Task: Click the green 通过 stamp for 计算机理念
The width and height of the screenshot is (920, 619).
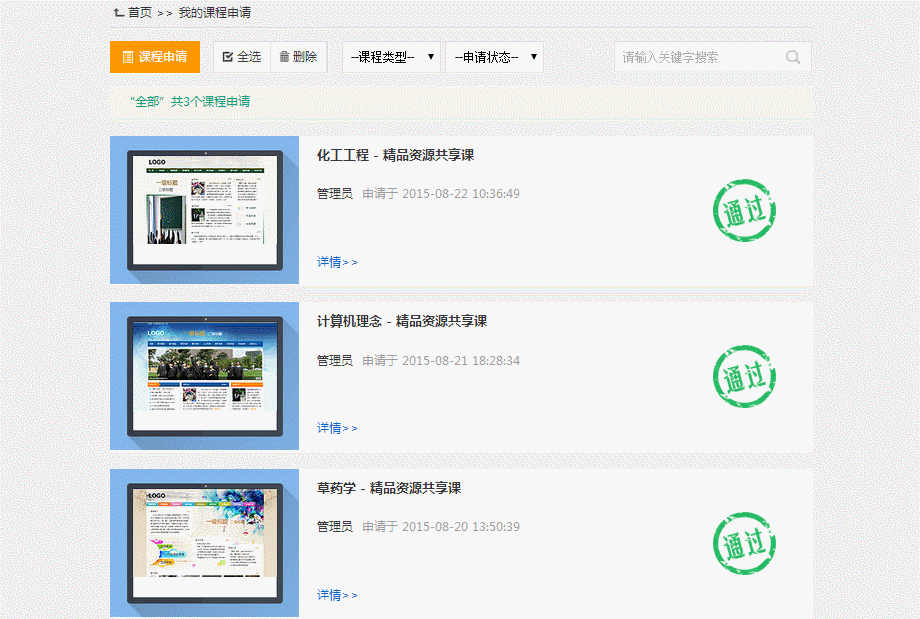Action: (744, 377)
